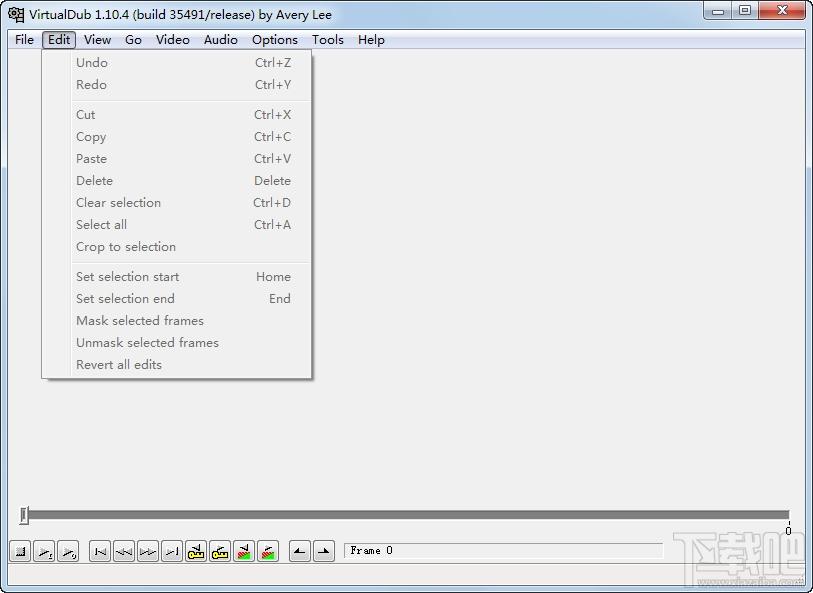Click the Mark in selection button
This screenshot has width=813, height=593.
click(300, 552)
